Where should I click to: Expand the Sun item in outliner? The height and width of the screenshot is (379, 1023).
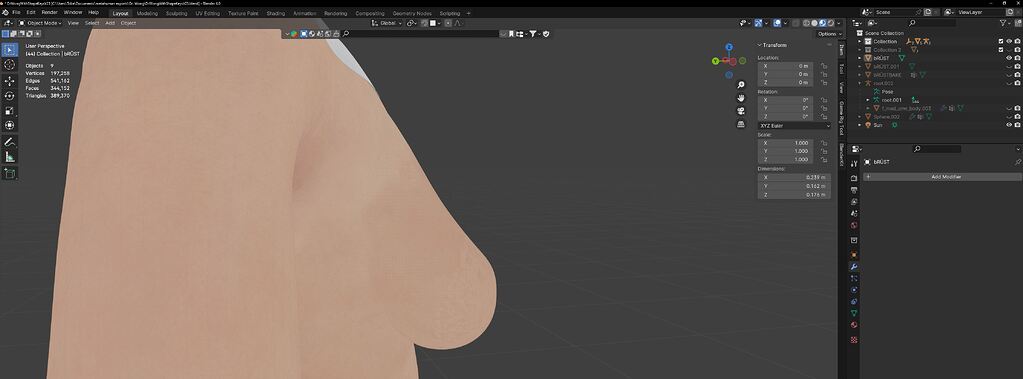tap(860, 125)
